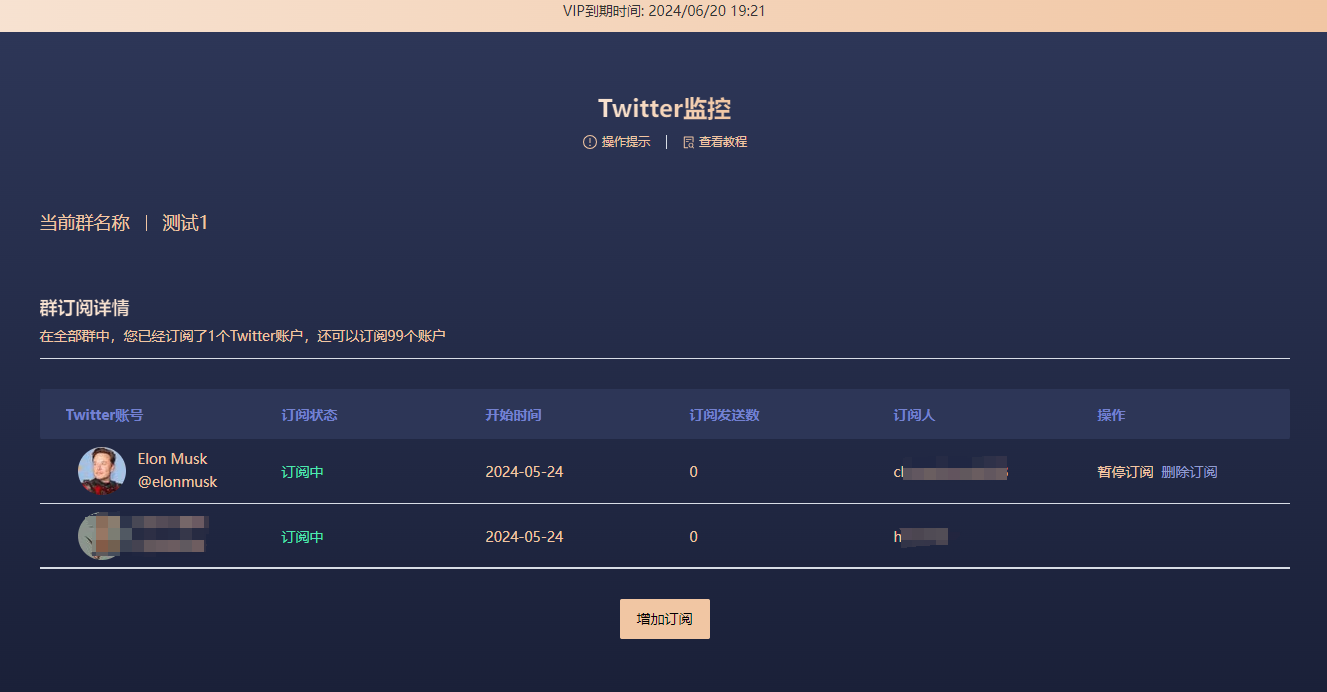Click the subscriber name in Elon Musk row
1327x692 pixels.
tap(951, 472)
